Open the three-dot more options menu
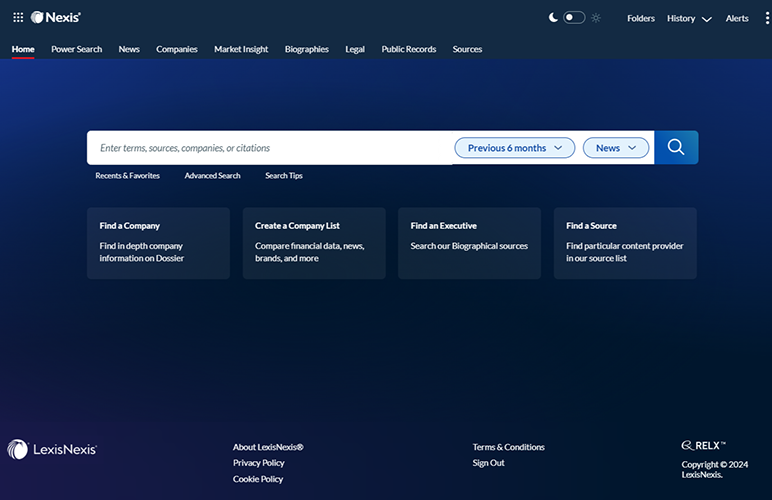This screenshot has height=500, width=772. tap(765, 18)
